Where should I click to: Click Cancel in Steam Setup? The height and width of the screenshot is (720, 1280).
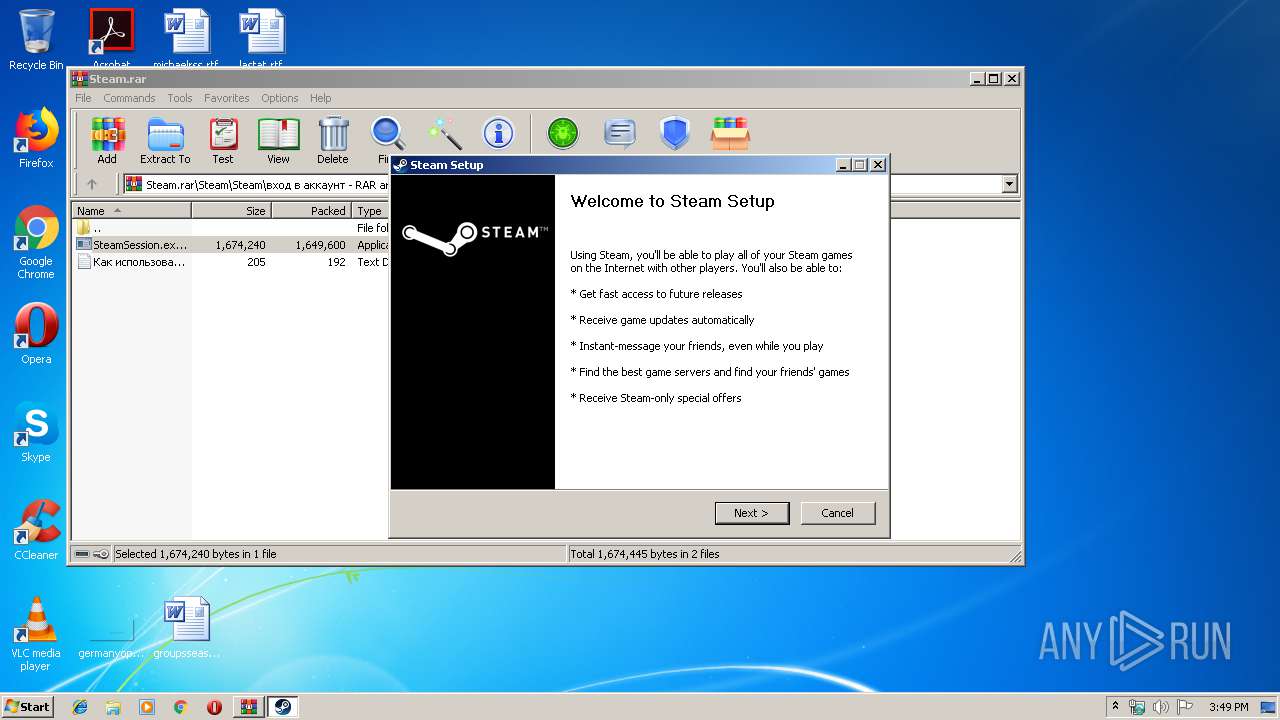click(838, 513)
